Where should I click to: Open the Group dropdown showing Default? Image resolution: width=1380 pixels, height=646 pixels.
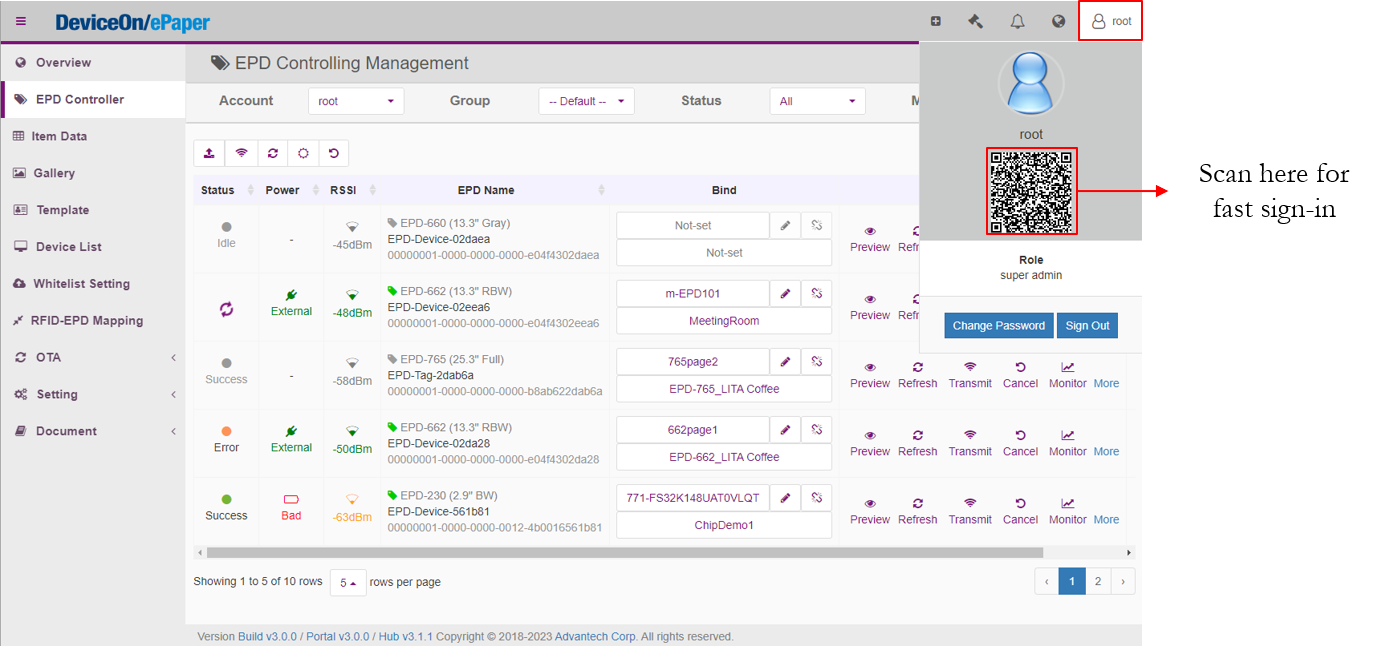[586, 101]
